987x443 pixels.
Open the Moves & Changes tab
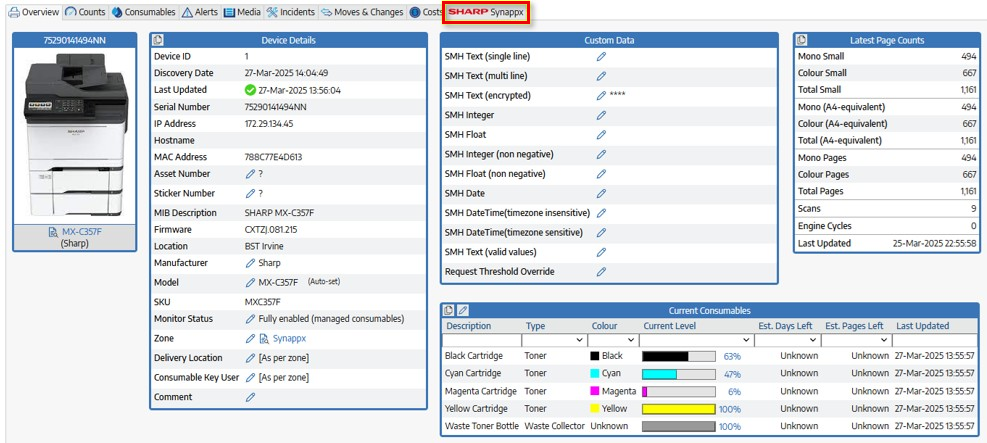point(362,12)
